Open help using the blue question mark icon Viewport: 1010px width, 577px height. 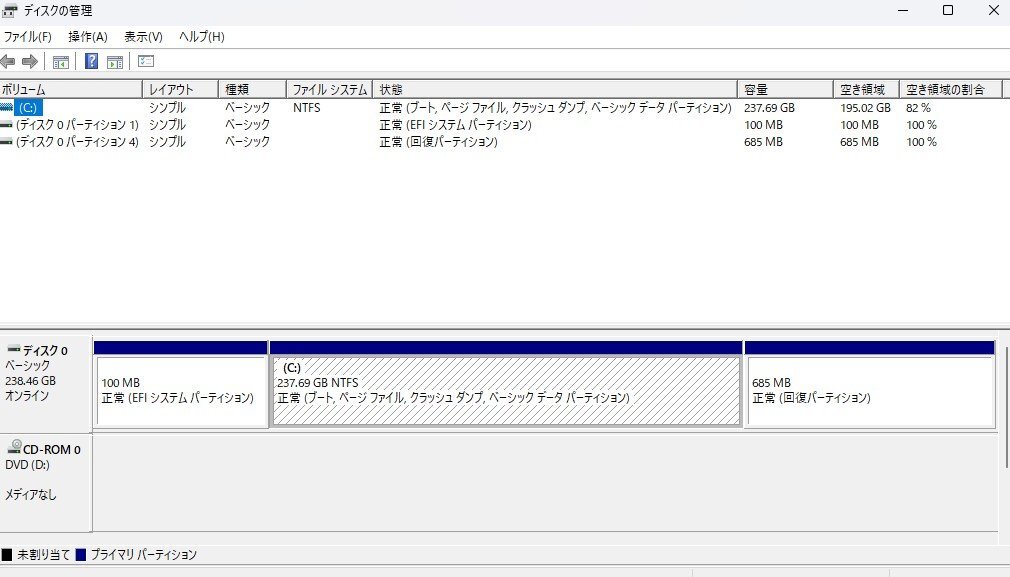tap(91, 61)
